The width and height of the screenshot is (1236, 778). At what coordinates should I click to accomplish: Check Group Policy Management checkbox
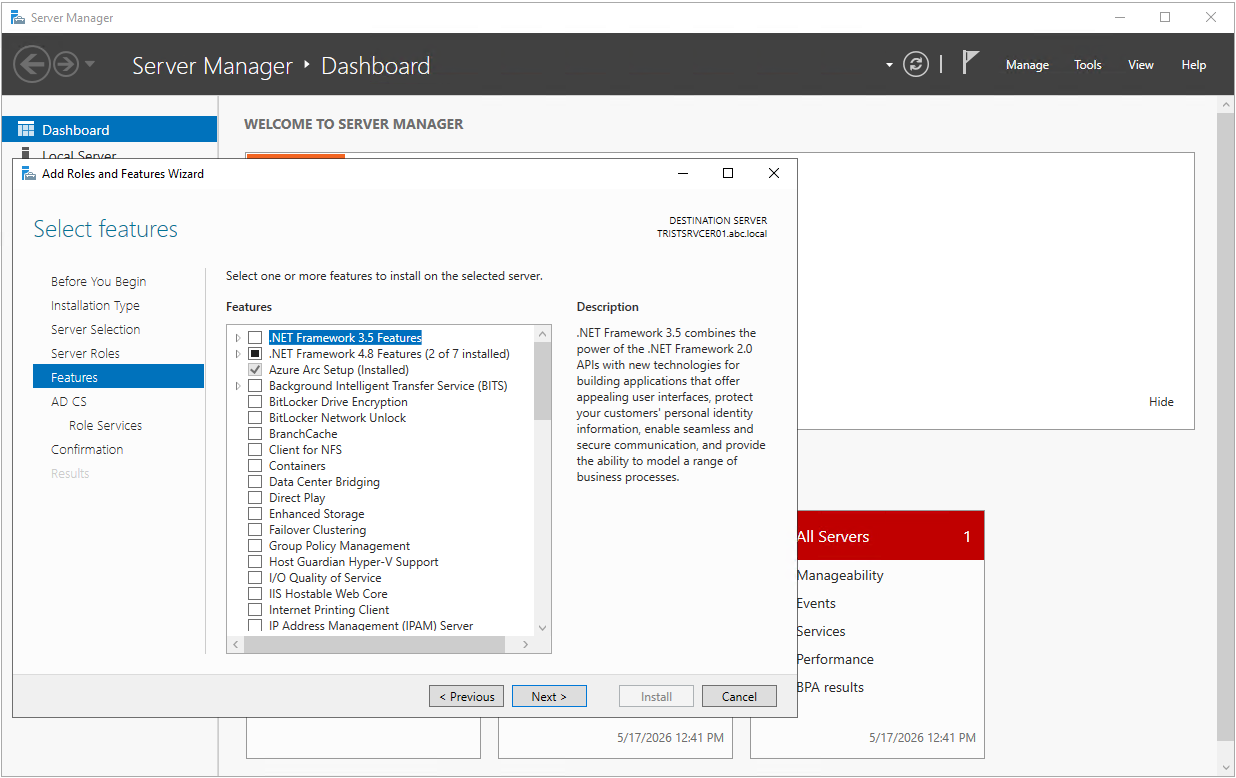(255, 546)
